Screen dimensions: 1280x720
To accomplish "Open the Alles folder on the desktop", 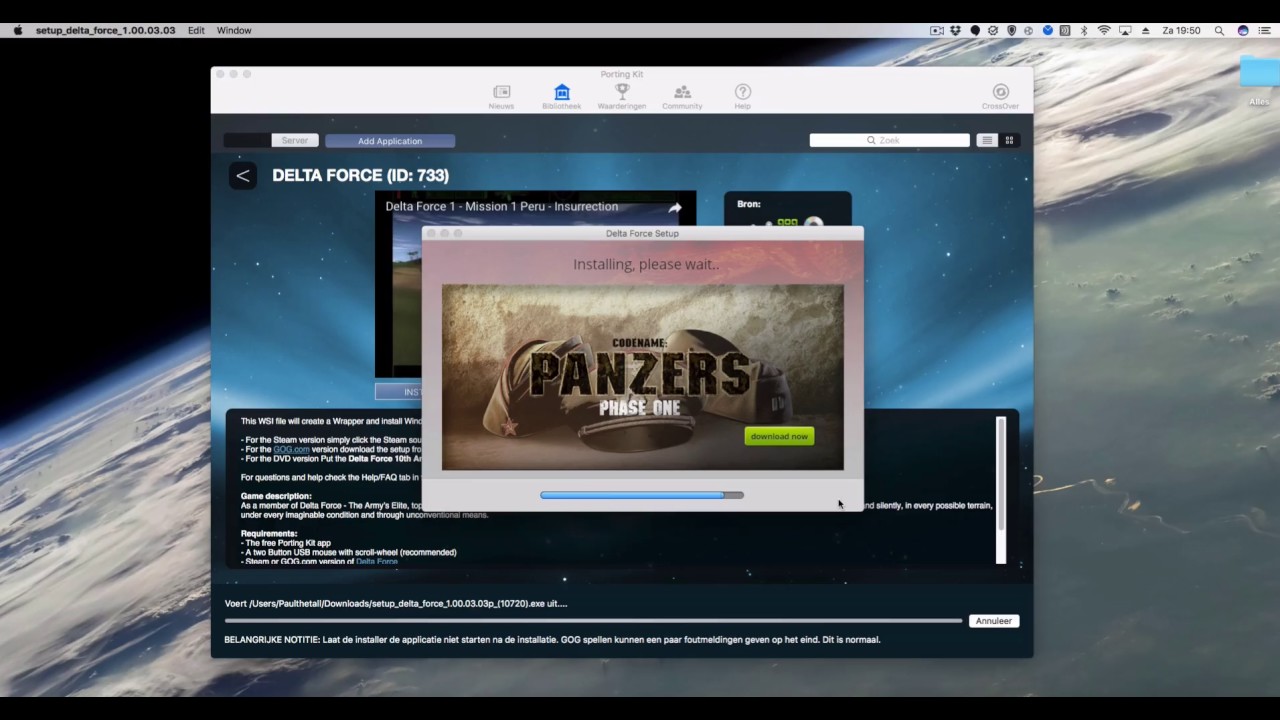I will [1258, 80].
